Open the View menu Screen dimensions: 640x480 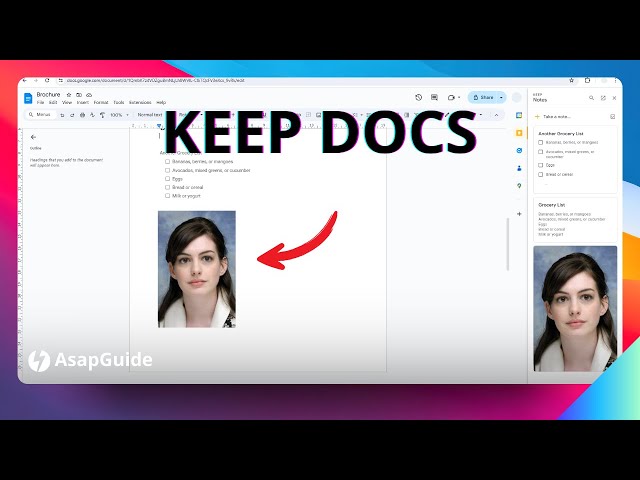pyautogui.click(x=67, y=102)
